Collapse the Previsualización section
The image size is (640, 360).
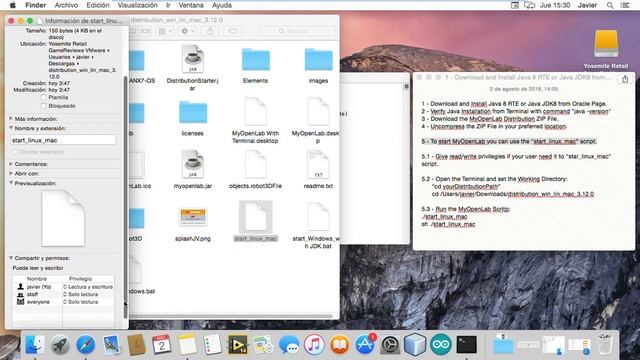coord(11,183)
